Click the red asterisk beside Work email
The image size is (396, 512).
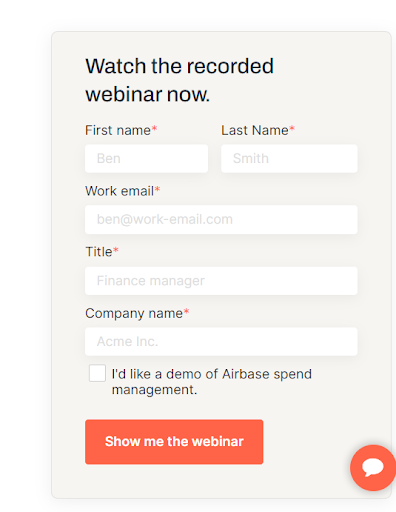point(157,189)
